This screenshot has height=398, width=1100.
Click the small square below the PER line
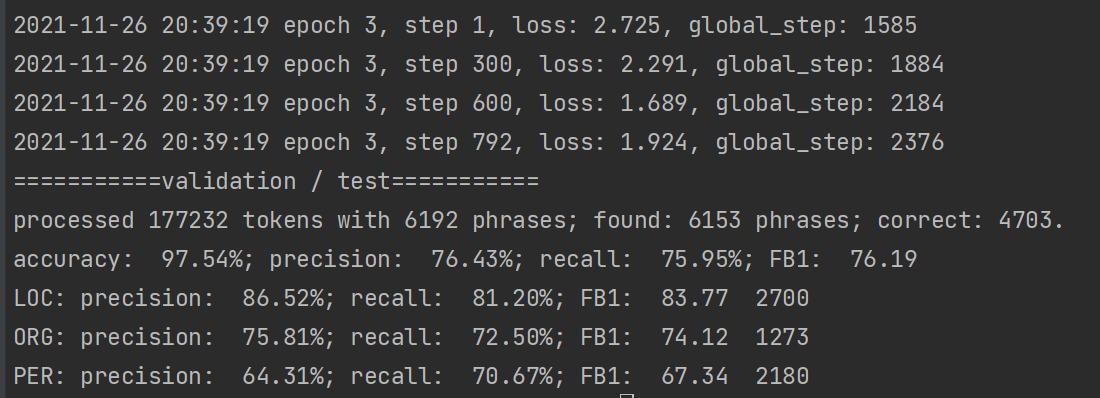pyautogui.click(x=627, y=396)
